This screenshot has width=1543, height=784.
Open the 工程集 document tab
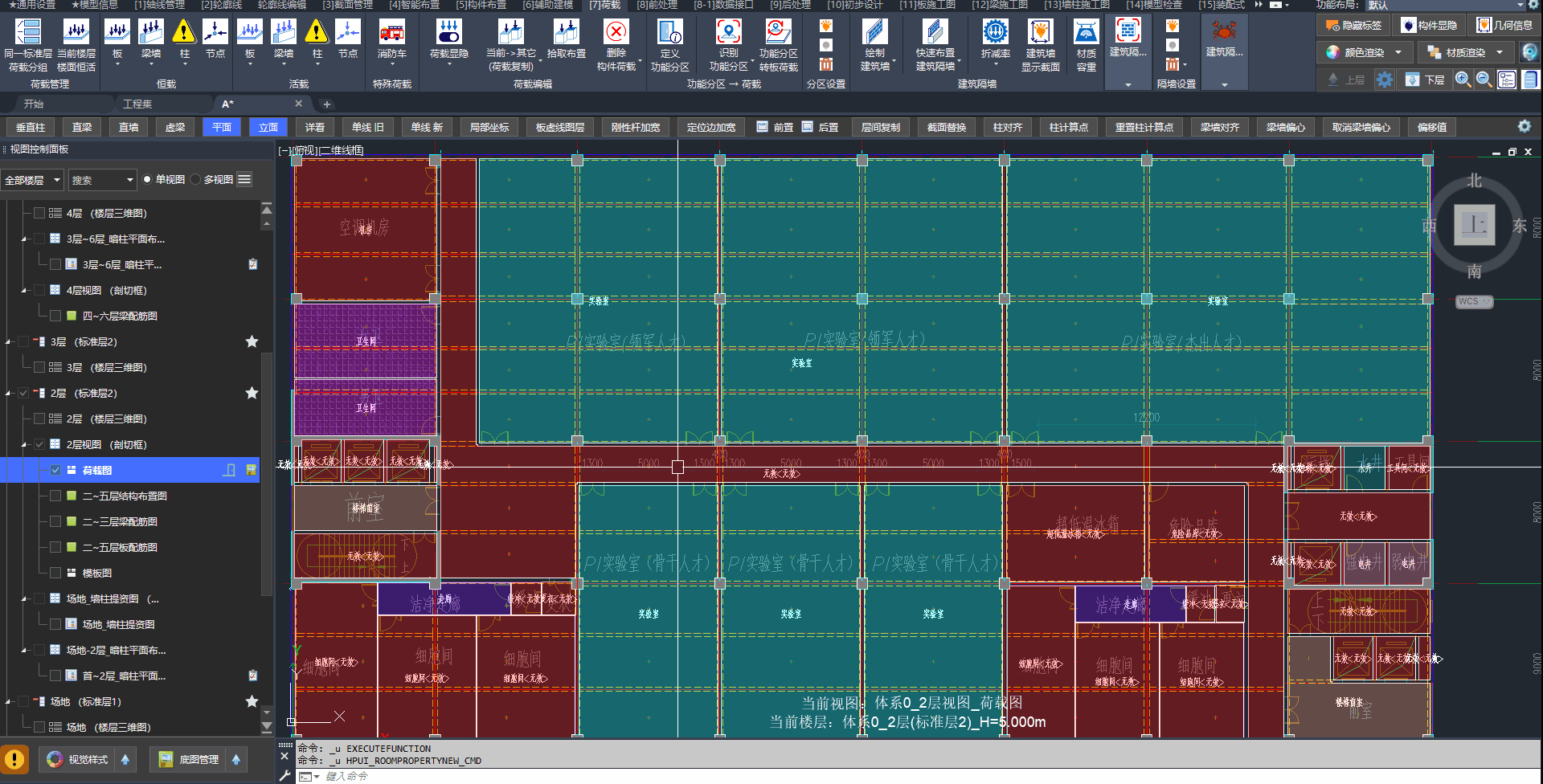click(x=137, y=104)
